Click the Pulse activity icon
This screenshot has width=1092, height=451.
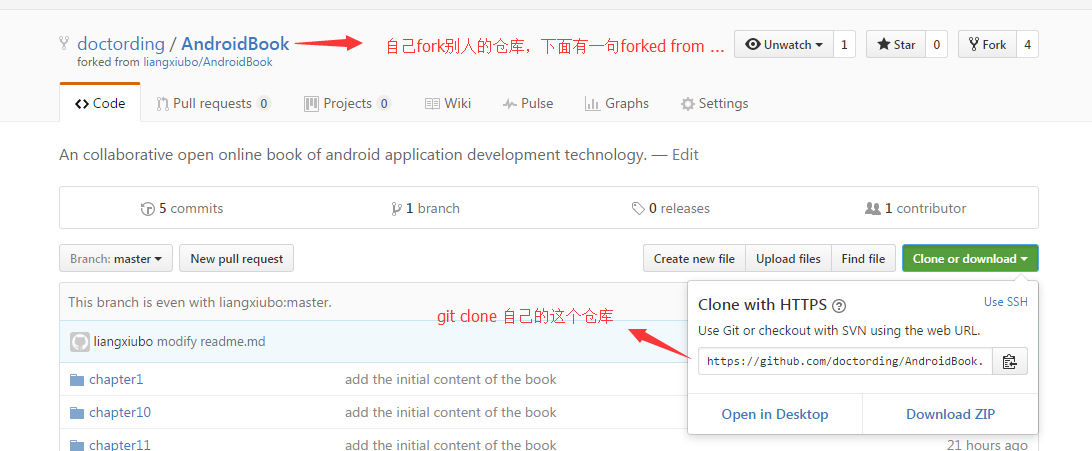pos(510,104)
